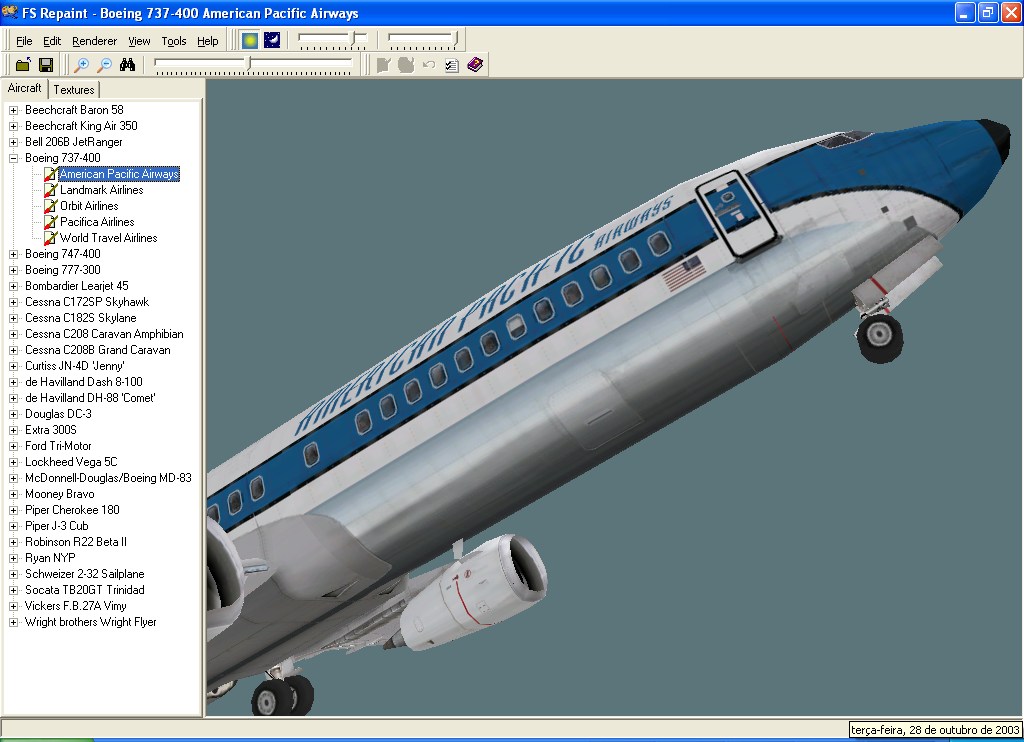Click the zoom out magnifier icon
Viewport: 1024px width, 742px height.
pos(104,64)
